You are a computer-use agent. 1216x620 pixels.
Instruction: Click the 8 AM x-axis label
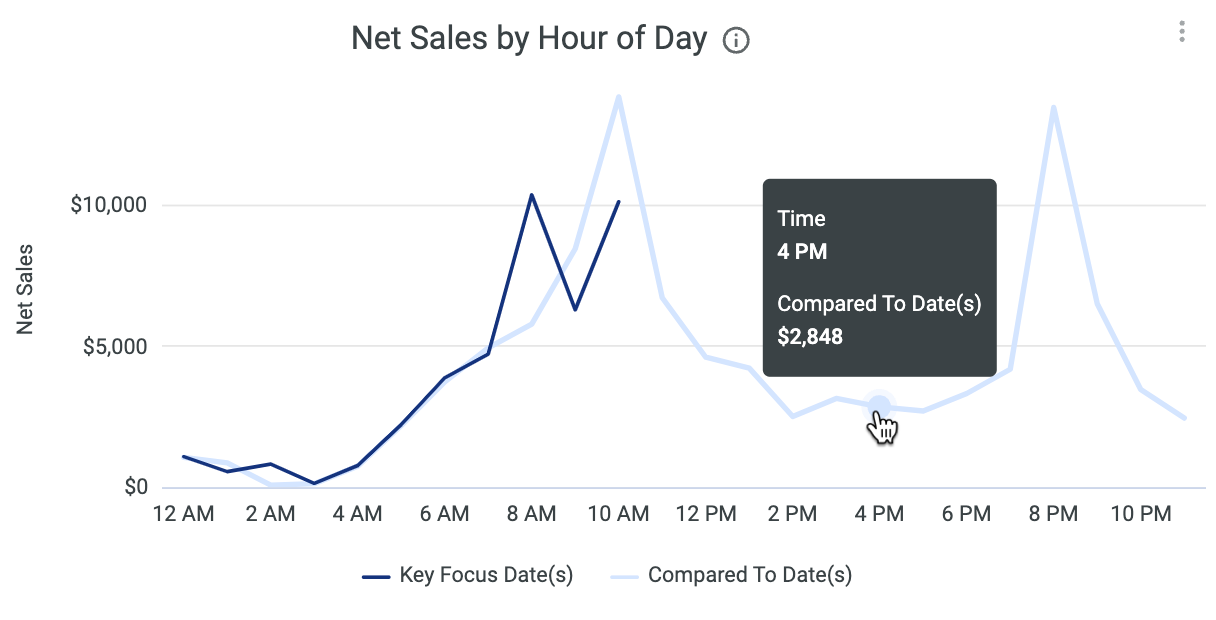pos(531,514)
